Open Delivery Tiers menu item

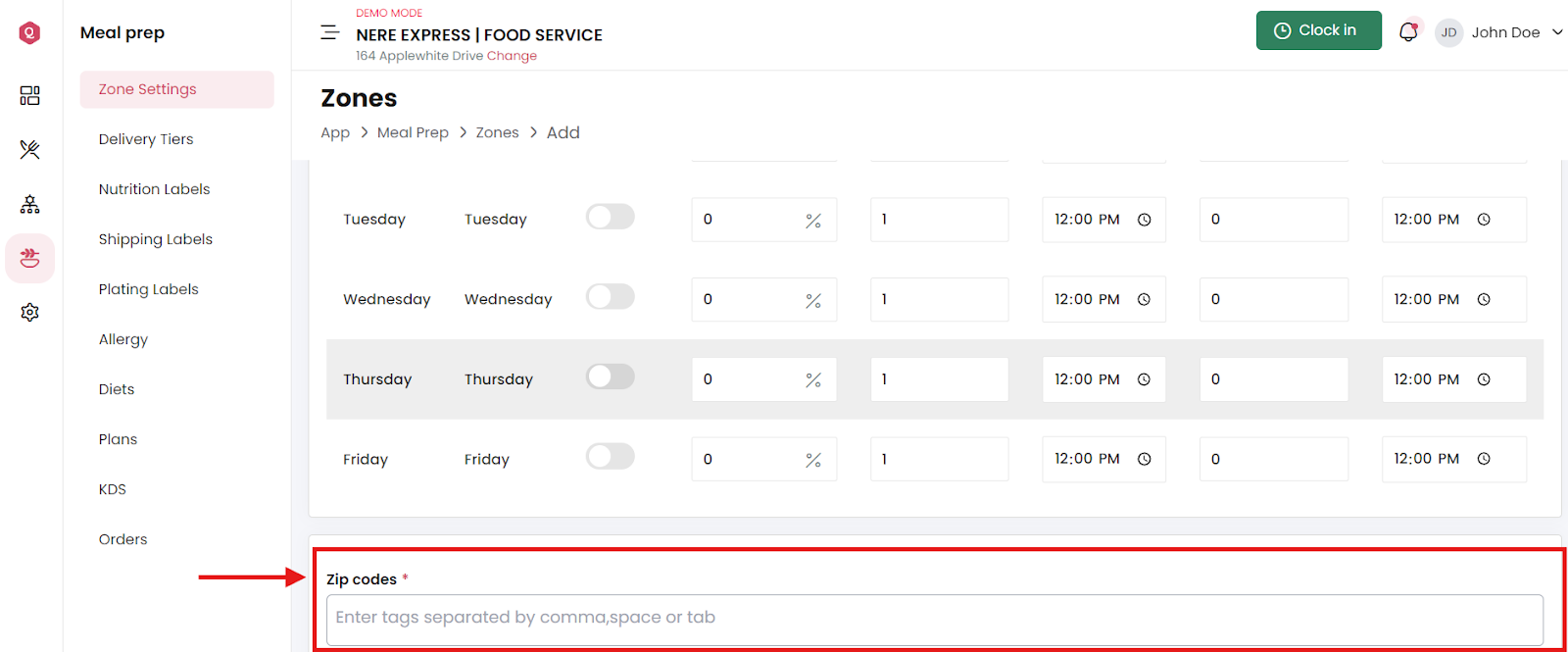tap(146, 139)
